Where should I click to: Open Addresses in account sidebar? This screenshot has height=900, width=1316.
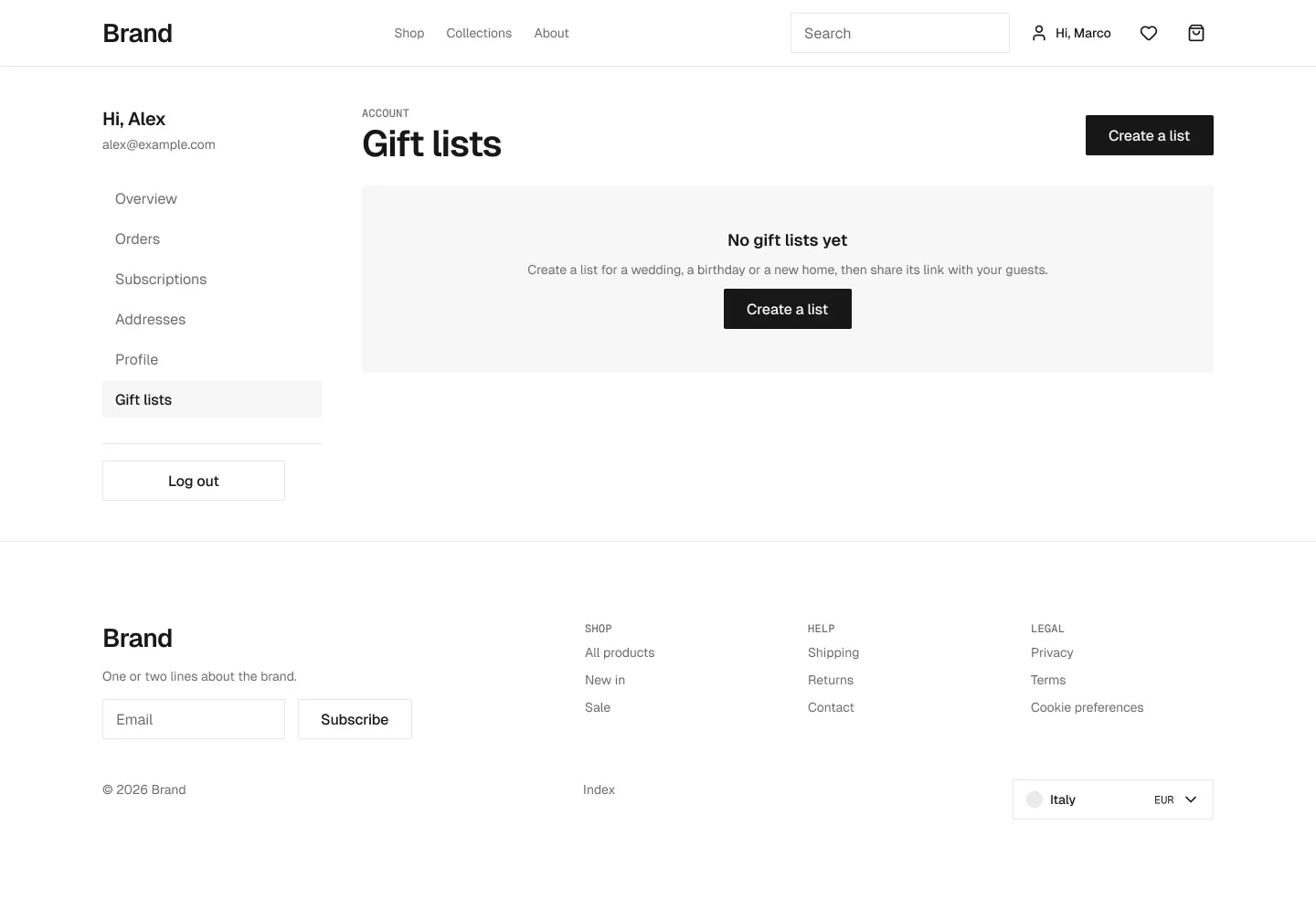[x=212, y=319]
